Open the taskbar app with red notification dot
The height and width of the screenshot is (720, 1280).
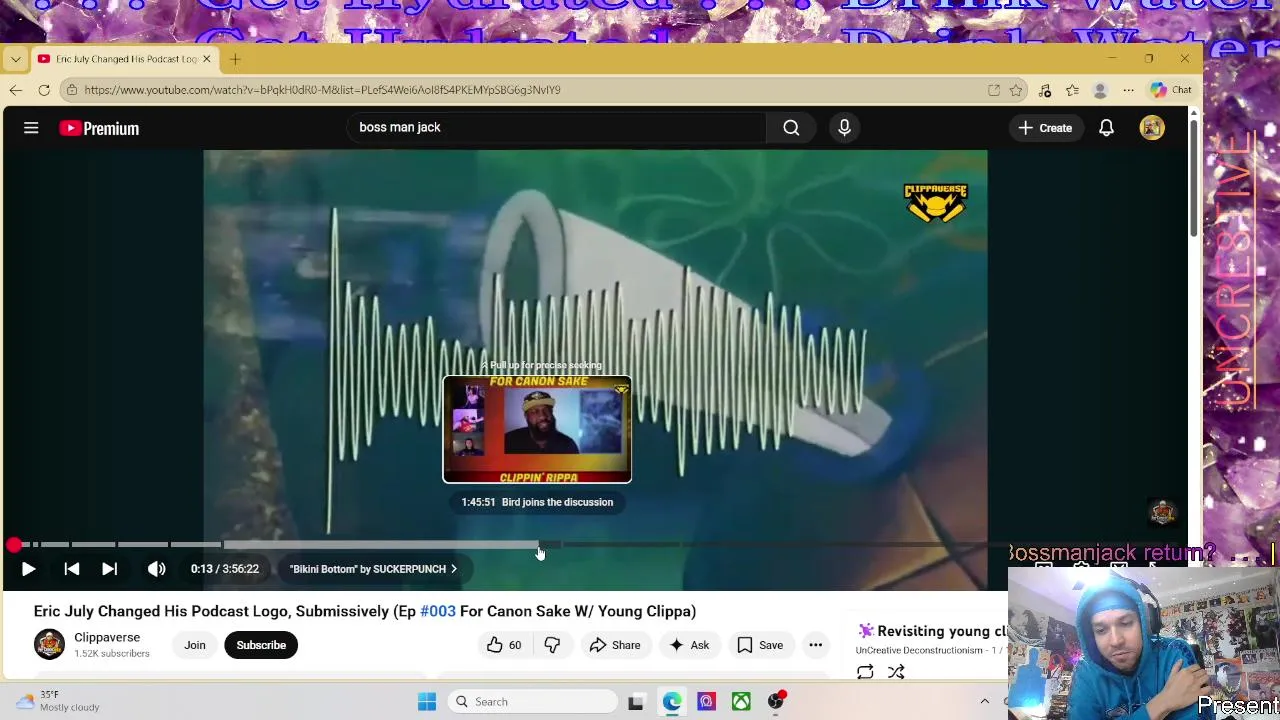(776, 702)
